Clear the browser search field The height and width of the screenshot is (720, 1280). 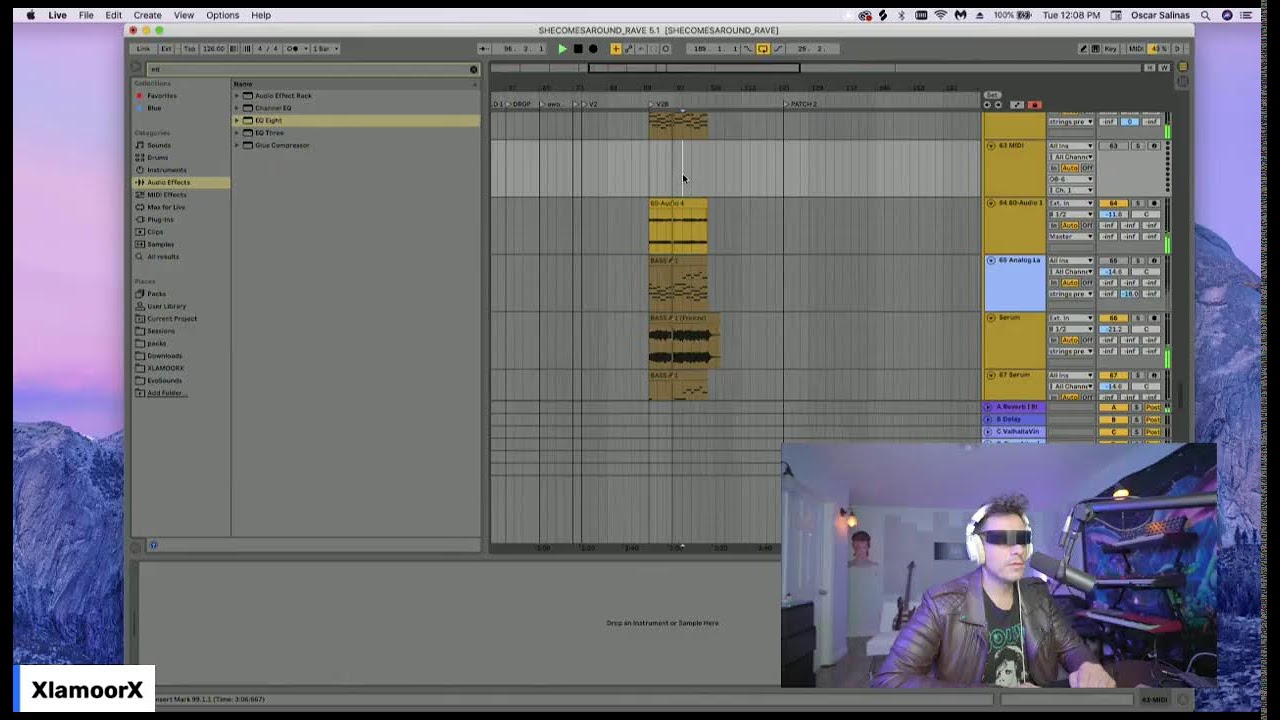pyautogui.click(x=474, y=69)
